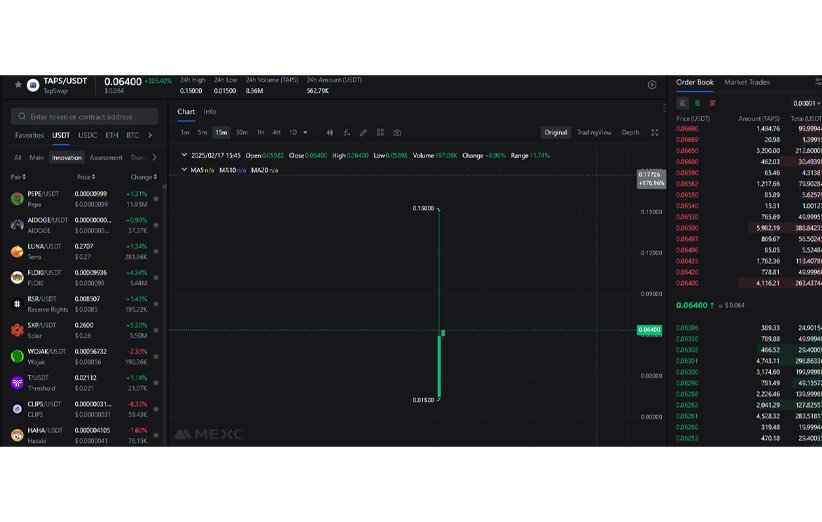This screenshot has width=822, height=522.
Task: Switch chart to TradingView mode
Action: pyautogui.click(x=594, y=133)
